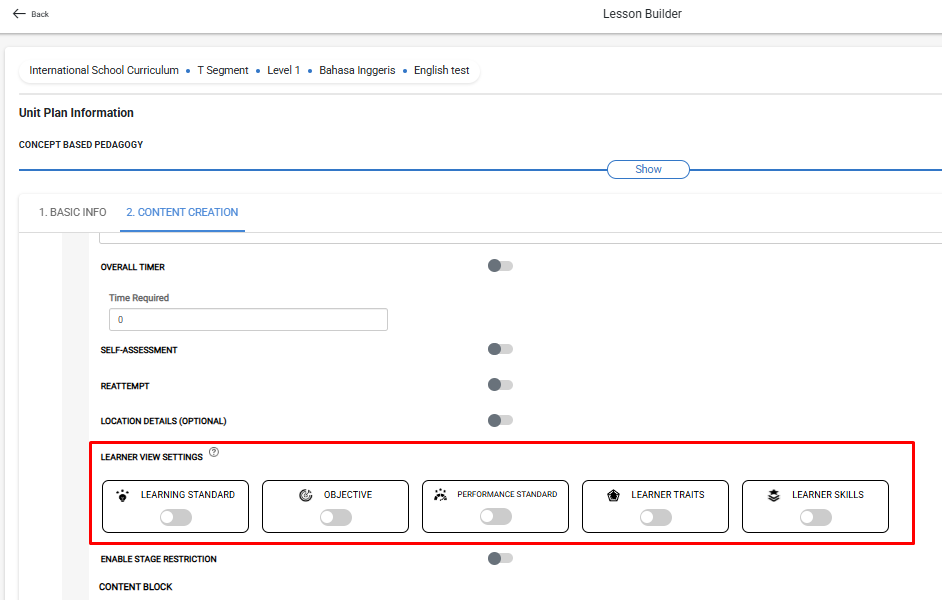Turn on the Objective toggle
942x600 pixels.
tap(336, 517)
